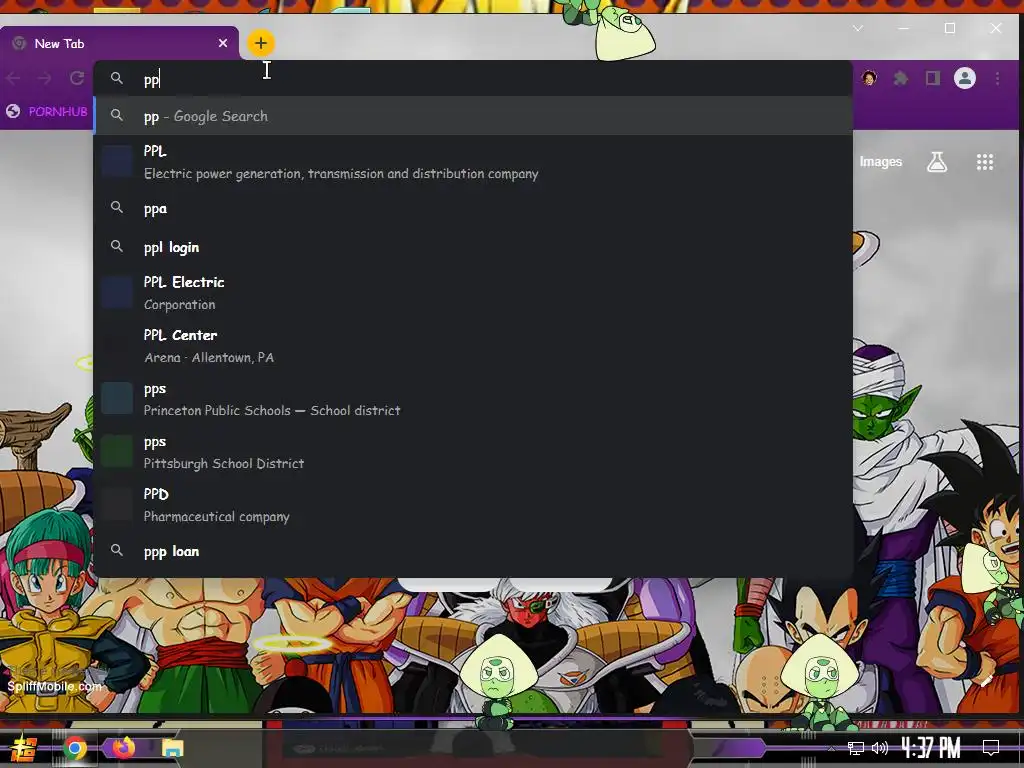Select pps Princeton Public Schools suggestion
Viewport: 1024px width, 768px height.
coord(473,399)
